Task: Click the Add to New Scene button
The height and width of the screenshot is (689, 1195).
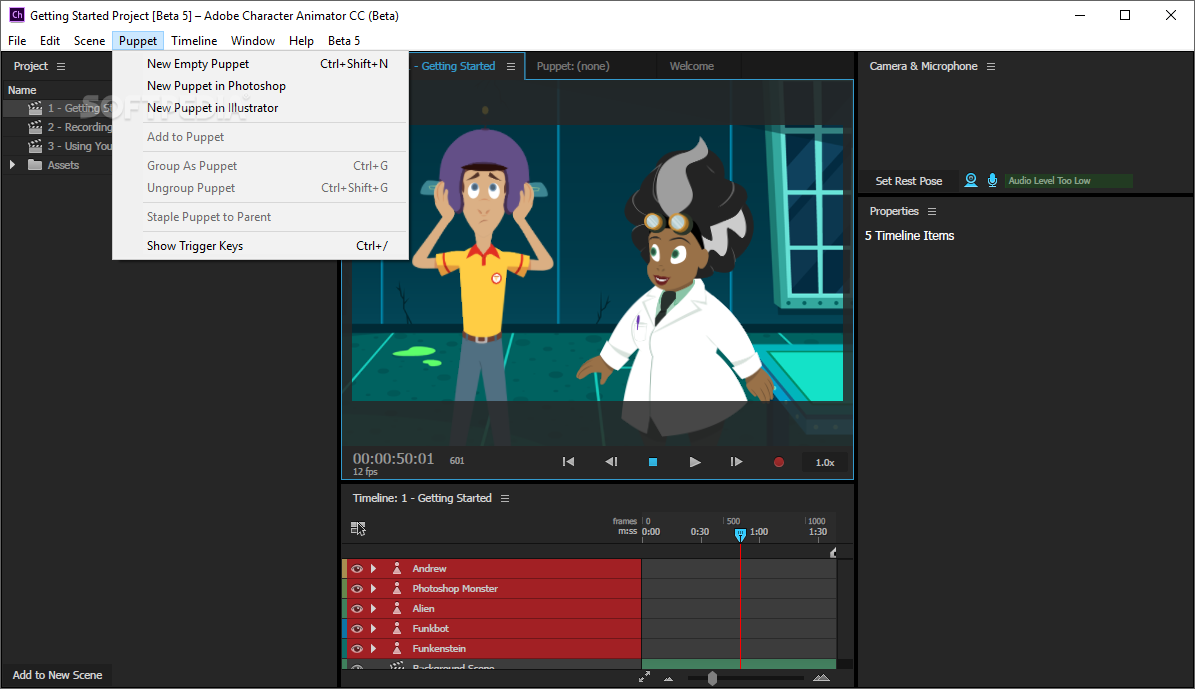Action: coord(57,675)
